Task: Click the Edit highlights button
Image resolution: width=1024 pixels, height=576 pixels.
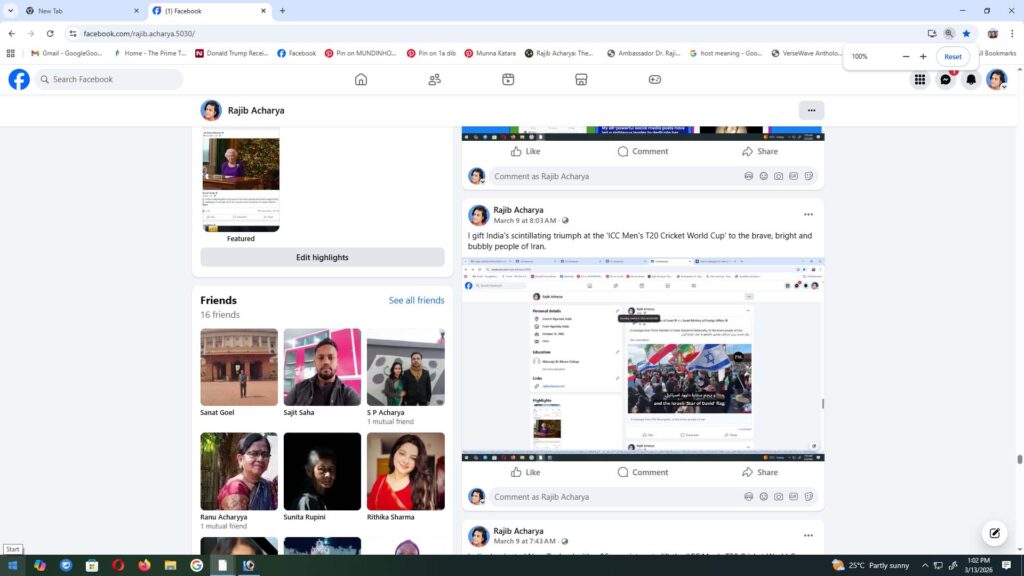Action: pos(322,257)
